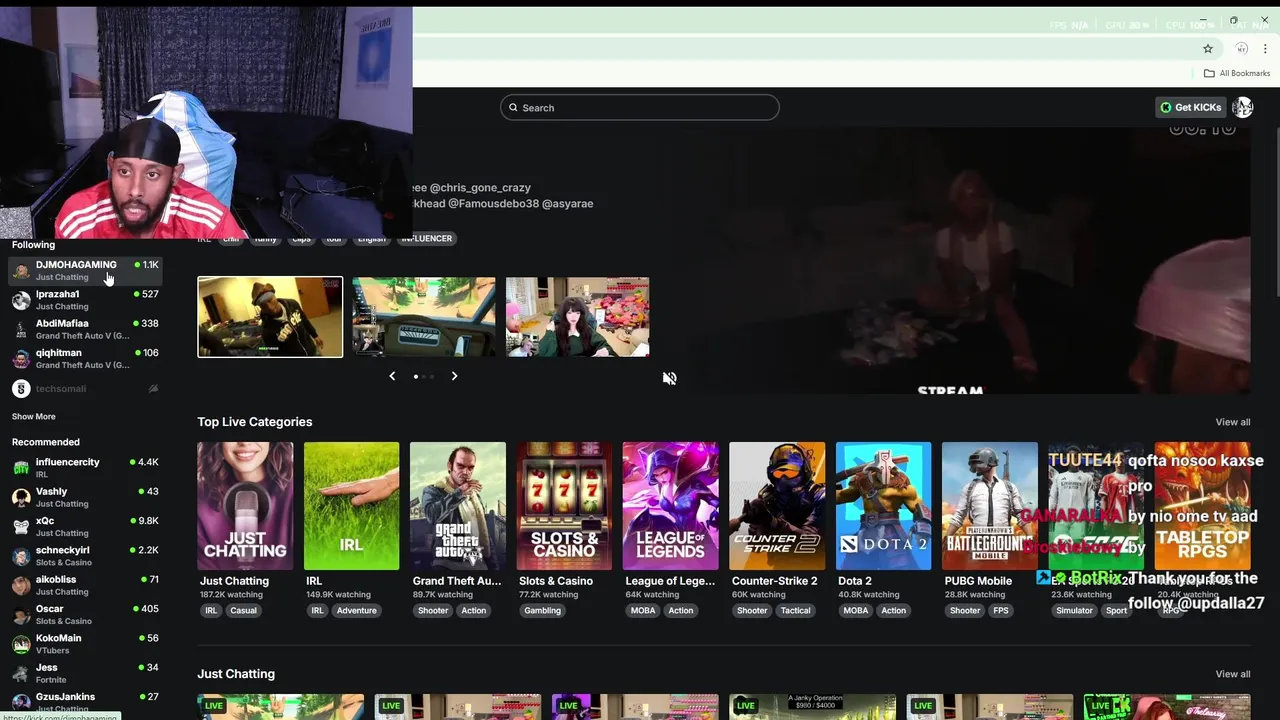Click Shooter tag under Grand Theft Auto
Viewport: 1280px width, 720px height.
(x=433, y=611)
